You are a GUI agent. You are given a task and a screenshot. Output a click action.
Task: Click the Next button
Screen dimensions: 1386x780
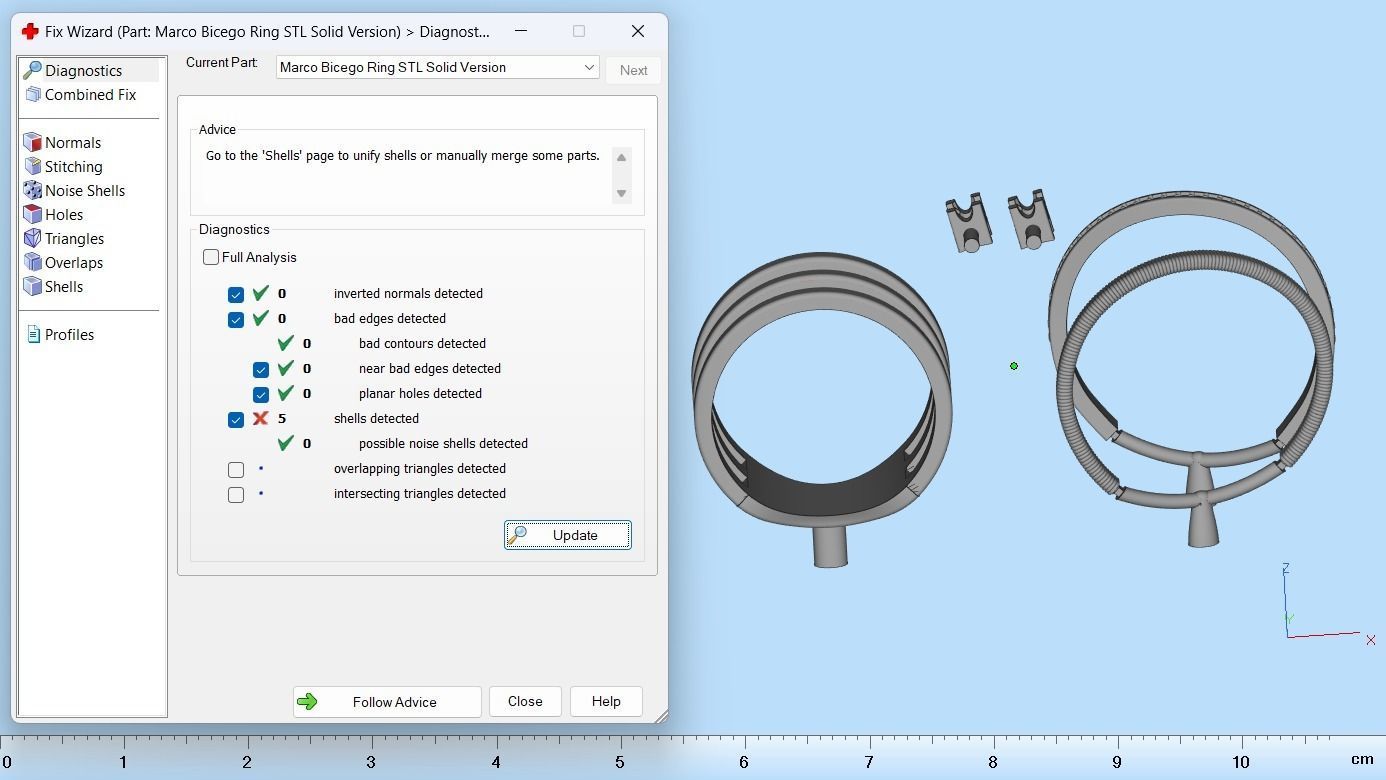pos(633,70)
